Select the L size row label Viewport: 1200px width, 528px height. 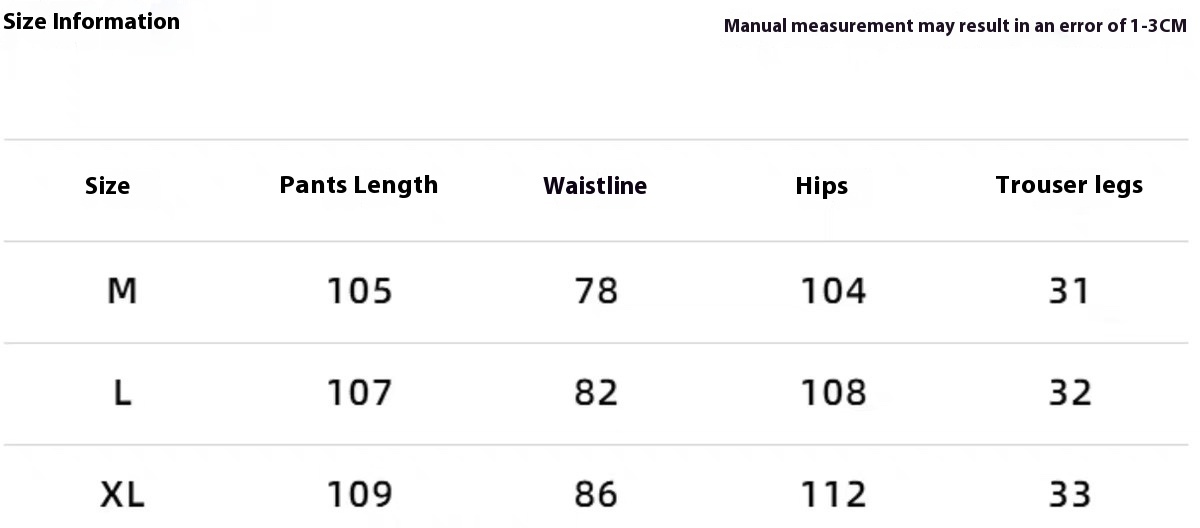click(x=122, y=393)
